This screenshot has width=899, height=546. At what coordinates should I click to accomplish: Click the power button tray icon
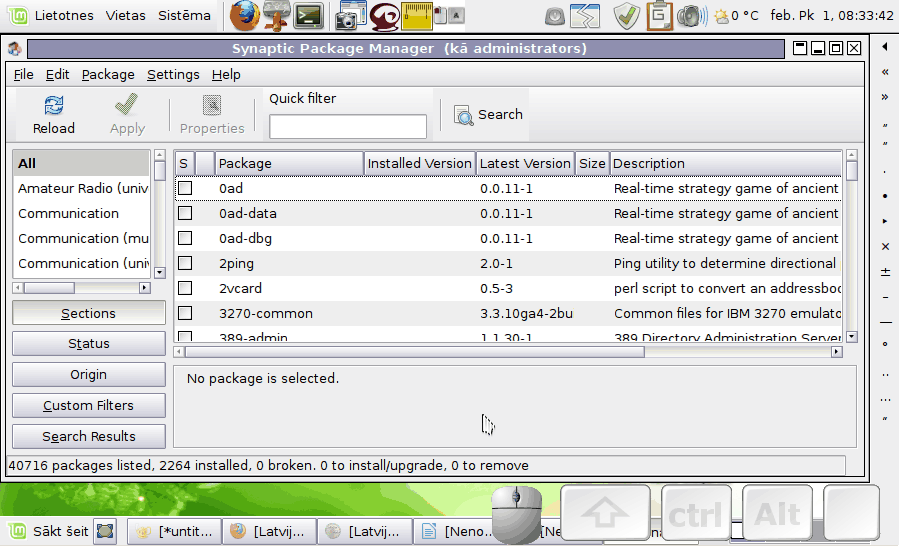pos(554,16)
